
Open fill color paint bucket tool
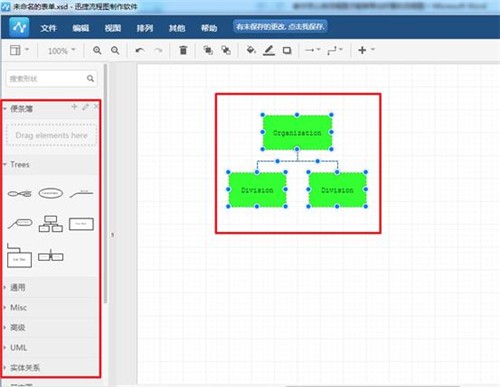pyautogui.click(x=251, y=50)
